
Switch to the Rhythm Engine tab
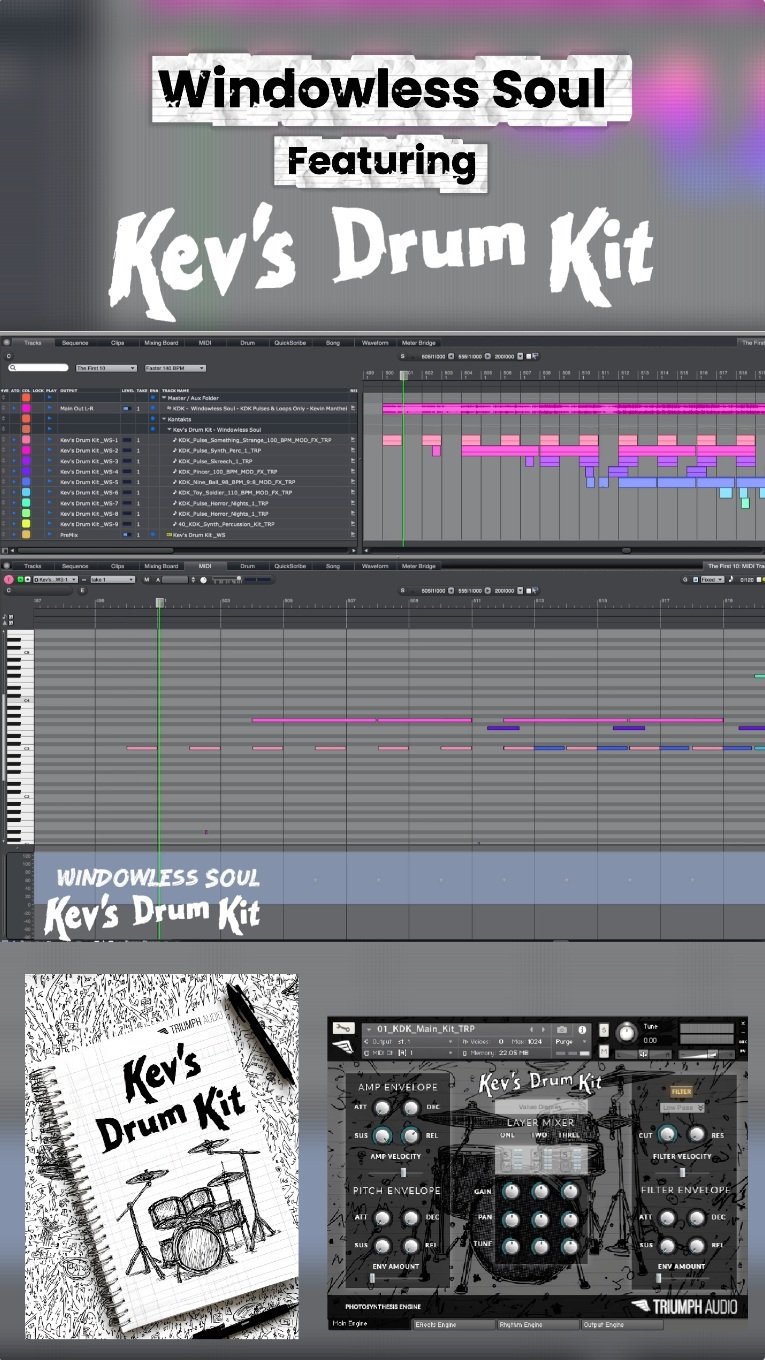pyautogui.click(x=538, y=1325)
